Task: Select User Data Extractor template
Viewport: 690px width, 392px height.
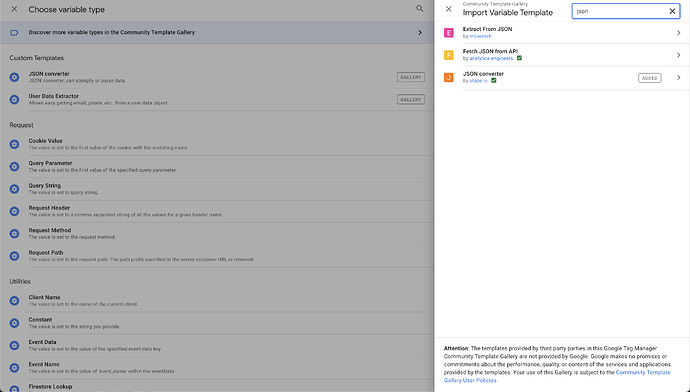Action: coord(217,99)
